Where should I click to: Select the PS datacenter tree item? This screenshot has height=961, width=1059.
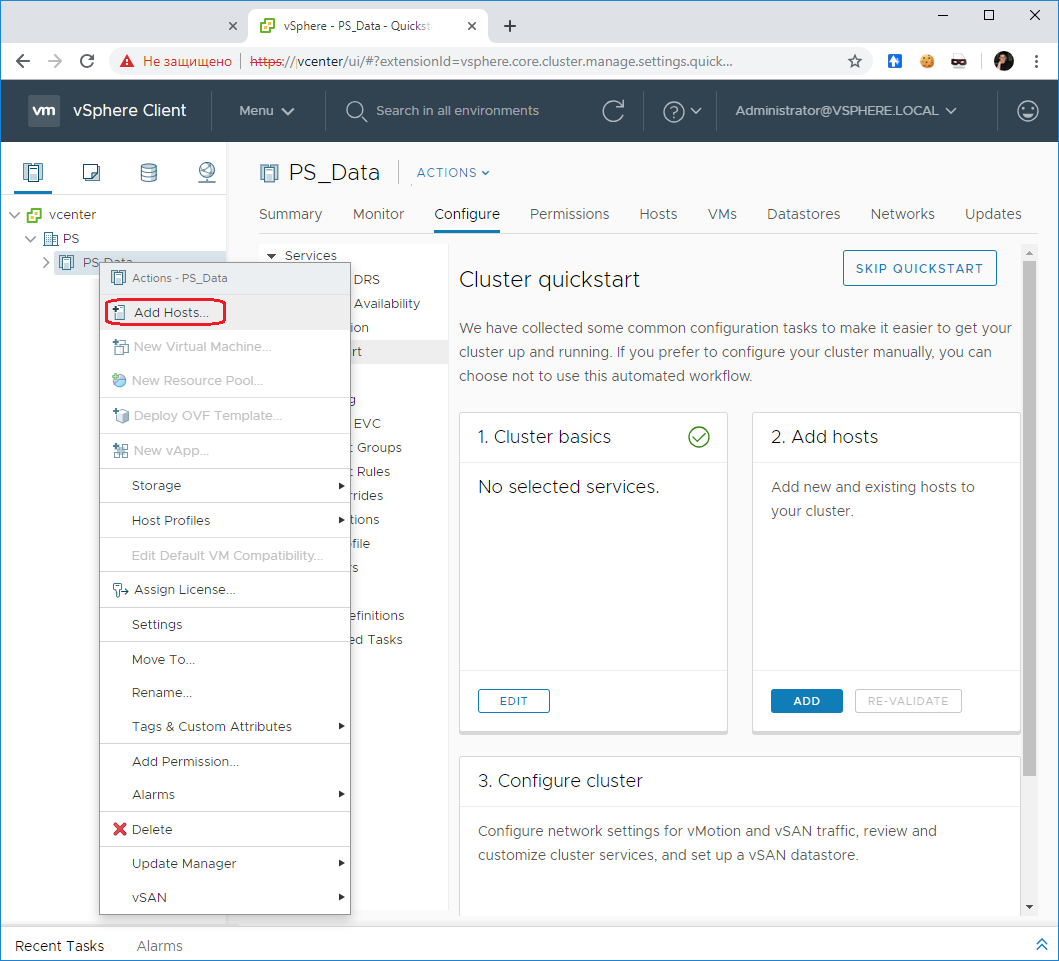click(71, 238)
